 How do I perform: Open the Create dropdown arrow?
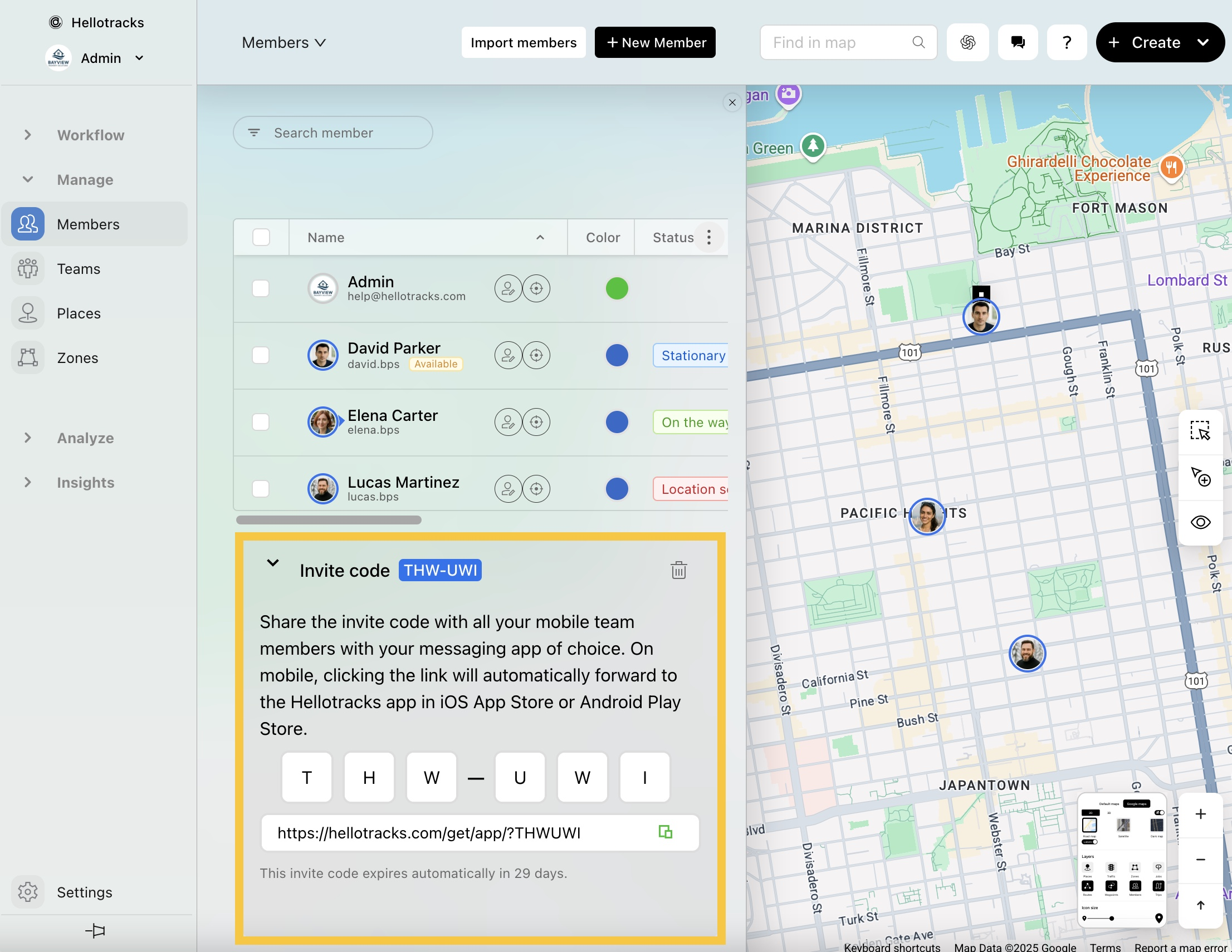click(1202, 42)
